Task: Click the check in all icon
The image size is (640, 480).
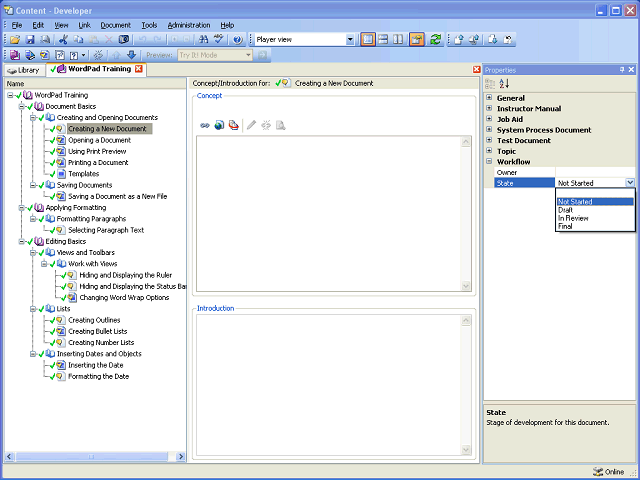Action: (x=474, y=40)
